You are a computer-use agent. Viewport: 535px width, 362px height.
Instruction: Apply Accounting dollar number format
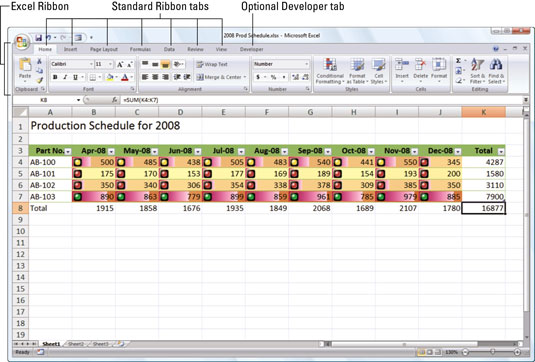pos(258,77)
